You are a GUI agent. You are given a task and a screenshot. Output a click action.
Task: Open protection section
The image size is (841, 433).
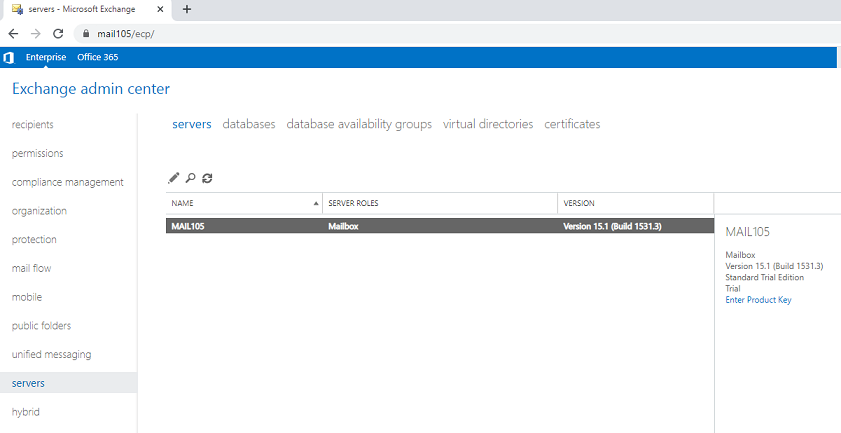[34, 239]
